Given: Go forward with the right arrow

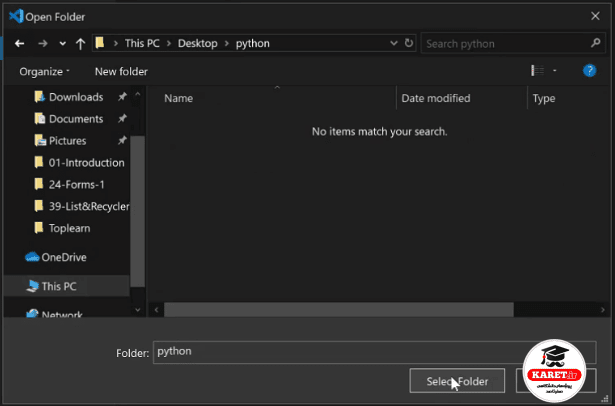Looking at the screenshot, I should pos(43,44).
